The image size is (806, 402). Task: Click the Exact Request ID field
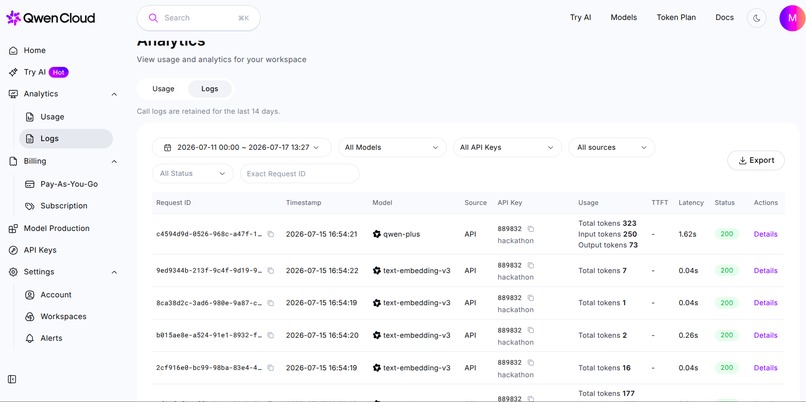[x=300, y=174]
